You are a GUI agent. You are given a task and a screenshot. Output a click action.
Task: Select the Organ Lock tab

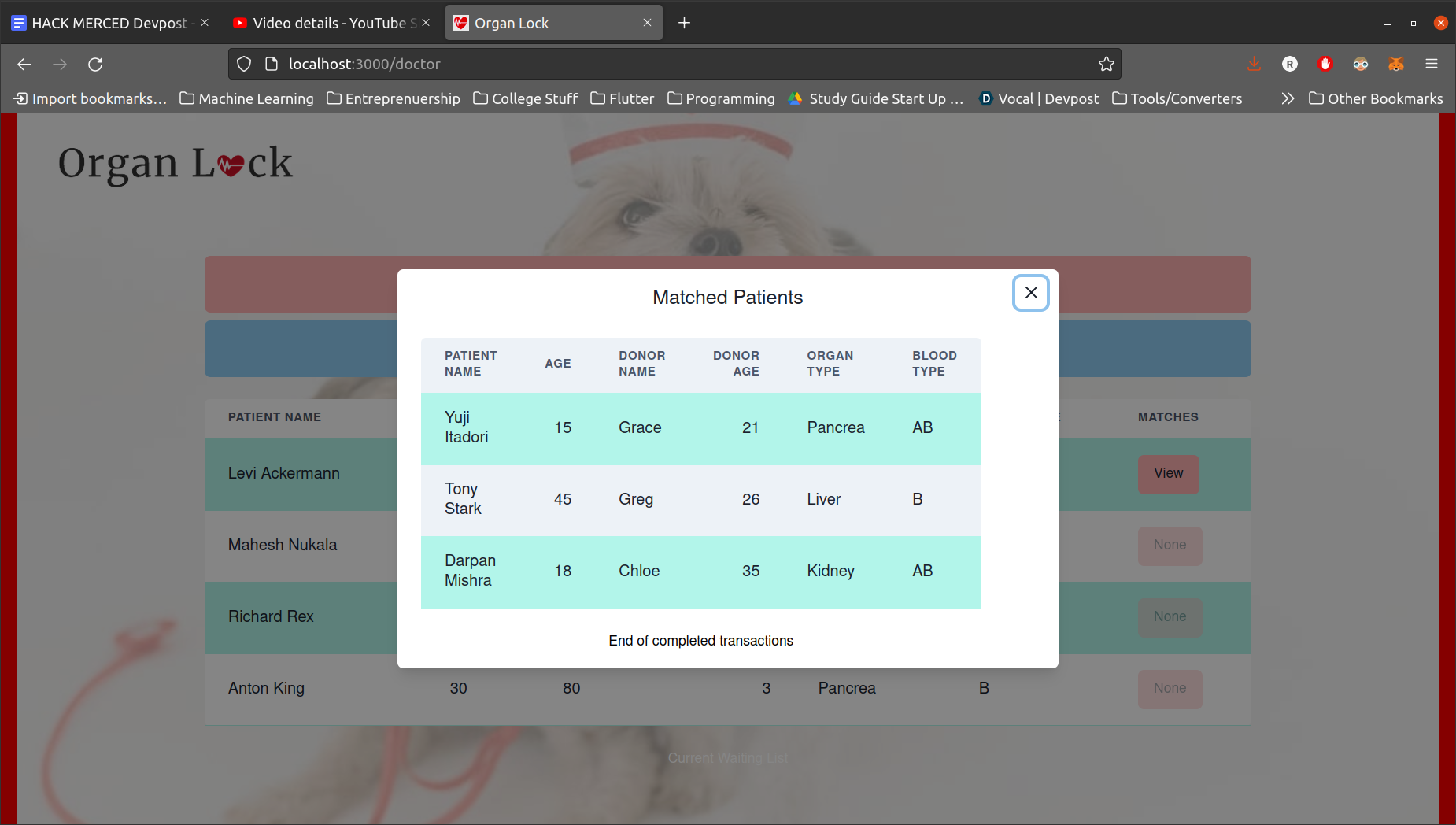pyautogui.click(x=554, y=23)
